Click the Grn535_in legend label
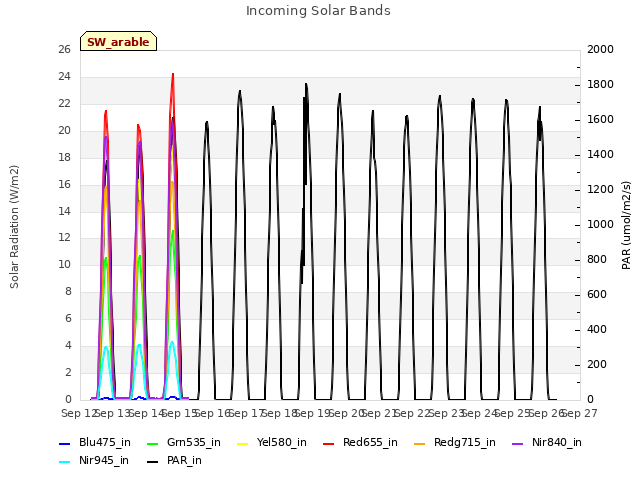Image resolution: width=640 pixels, height=480 pixels. click(193, 442)
